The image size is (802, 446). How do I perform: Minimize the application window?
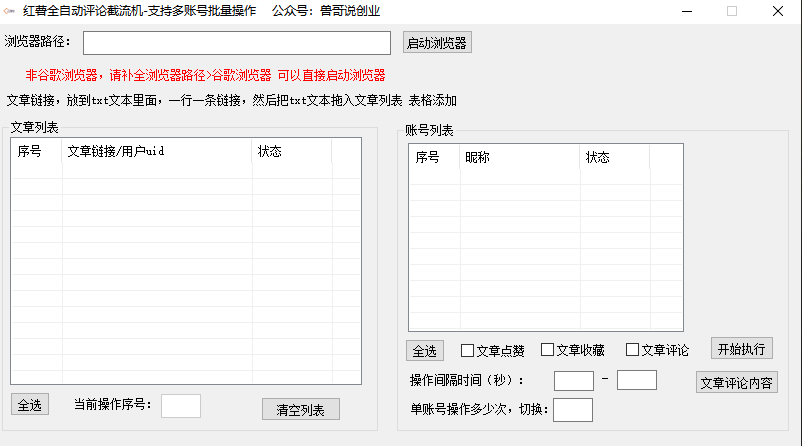(687, 11)
